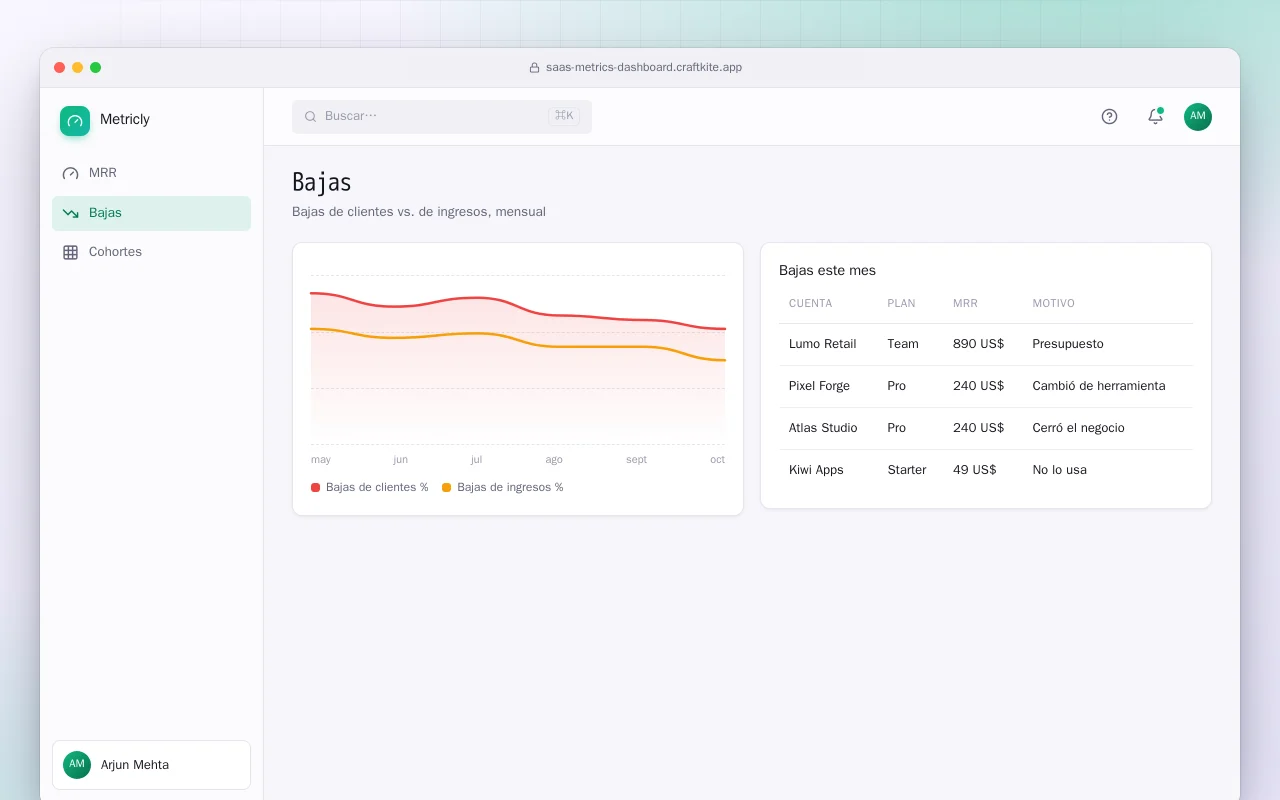1280x800 pixels.
Task: Click the 890 US$ value
Action: click(x=978, y=344)
